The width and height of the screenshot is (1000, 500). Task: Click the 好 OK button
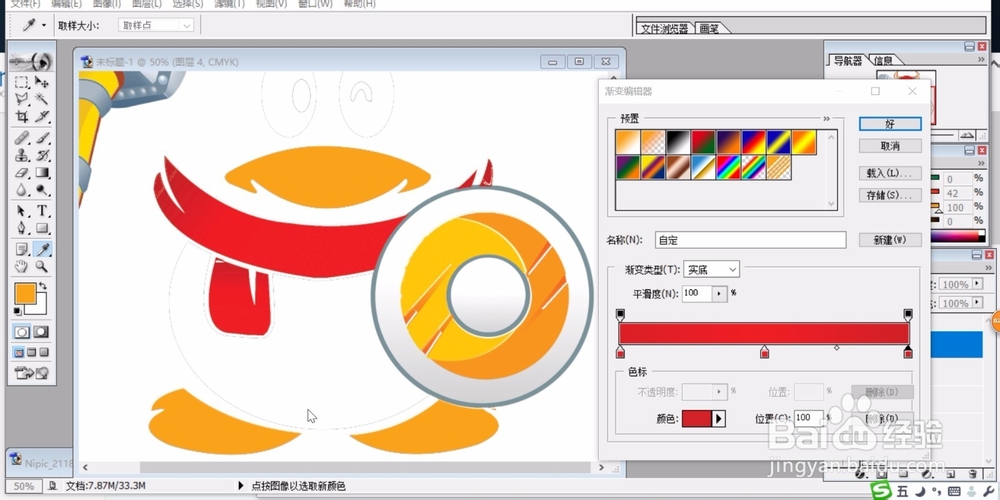[x=890, y=124]
